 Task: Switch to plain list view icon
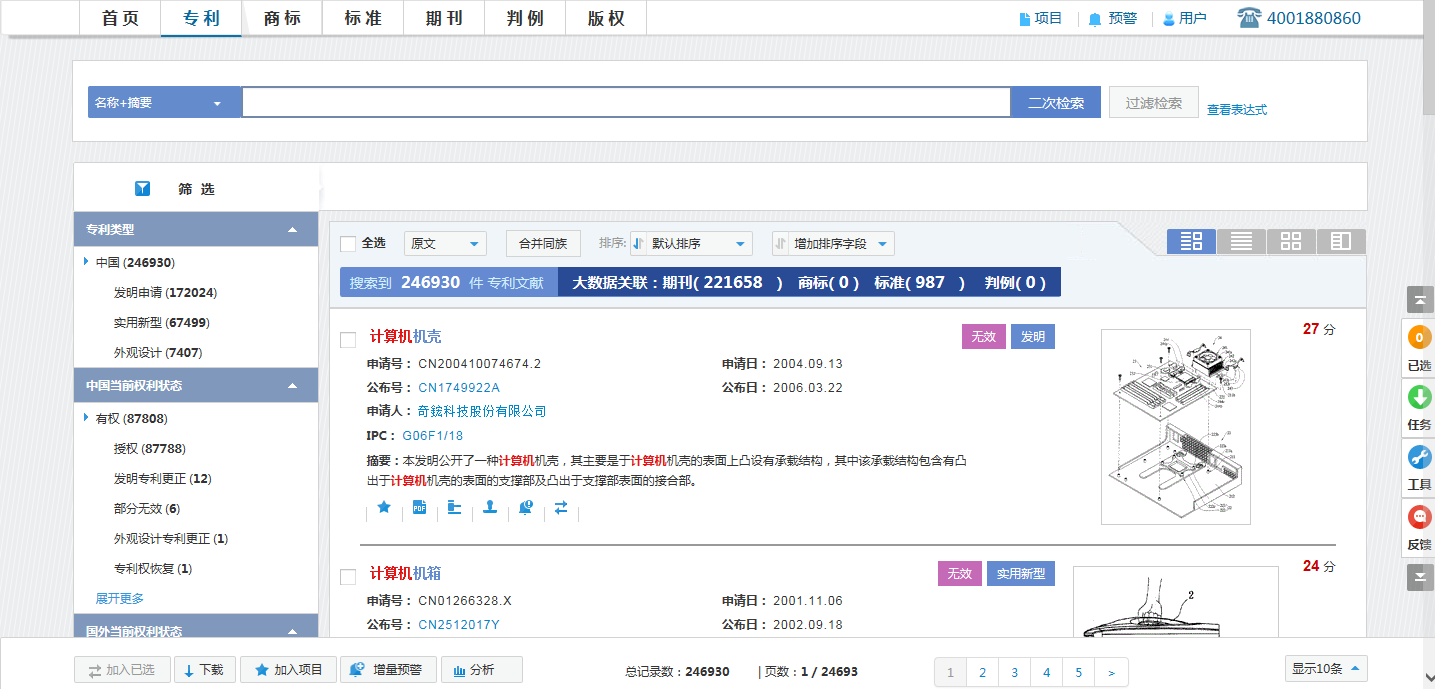point(1241,241)
